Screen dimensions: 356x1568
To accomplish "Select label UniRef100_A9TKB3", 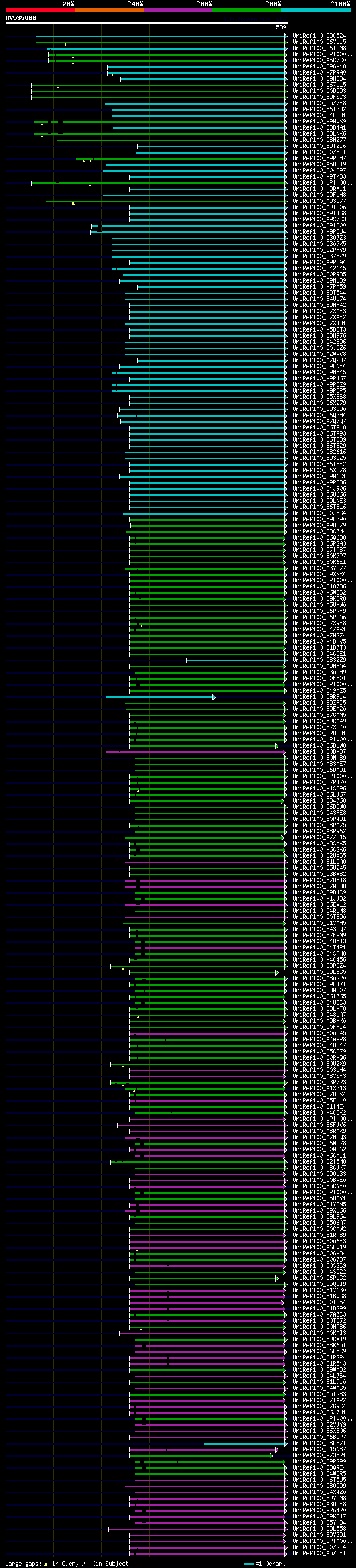I will click(319, 177).
